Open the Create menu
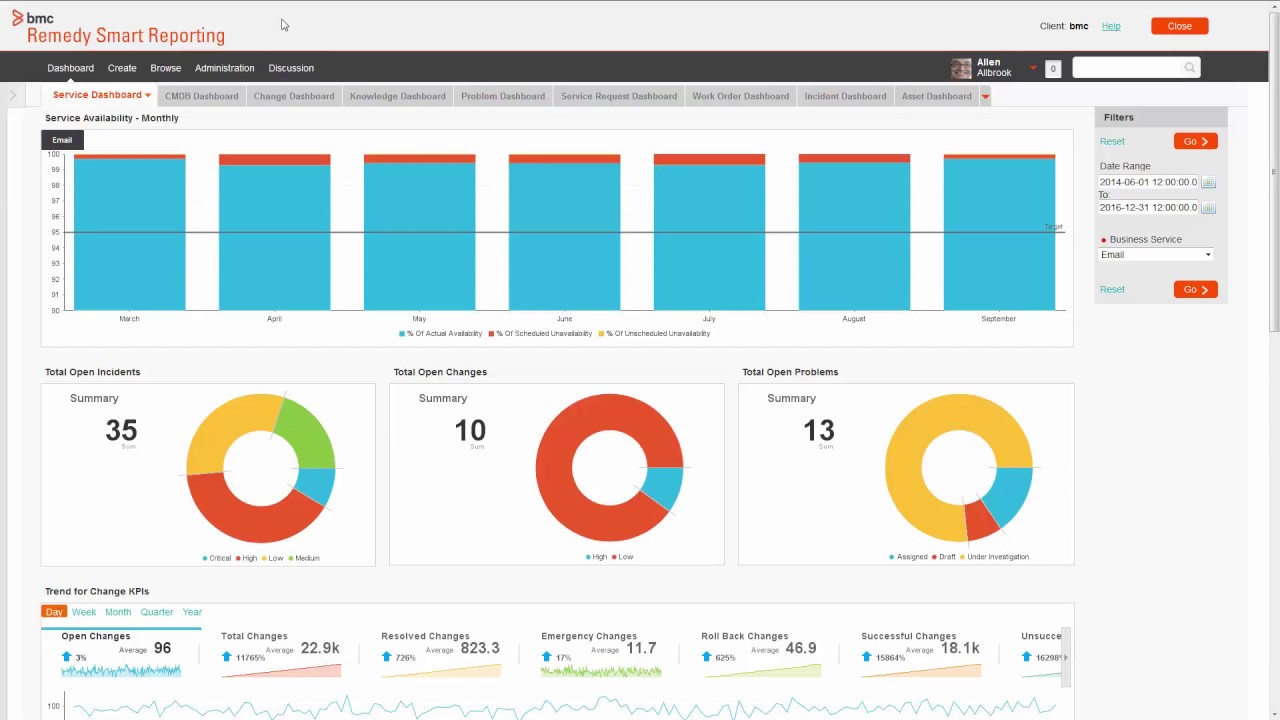The image size is (1280, 720). click(x=122, y=68)
